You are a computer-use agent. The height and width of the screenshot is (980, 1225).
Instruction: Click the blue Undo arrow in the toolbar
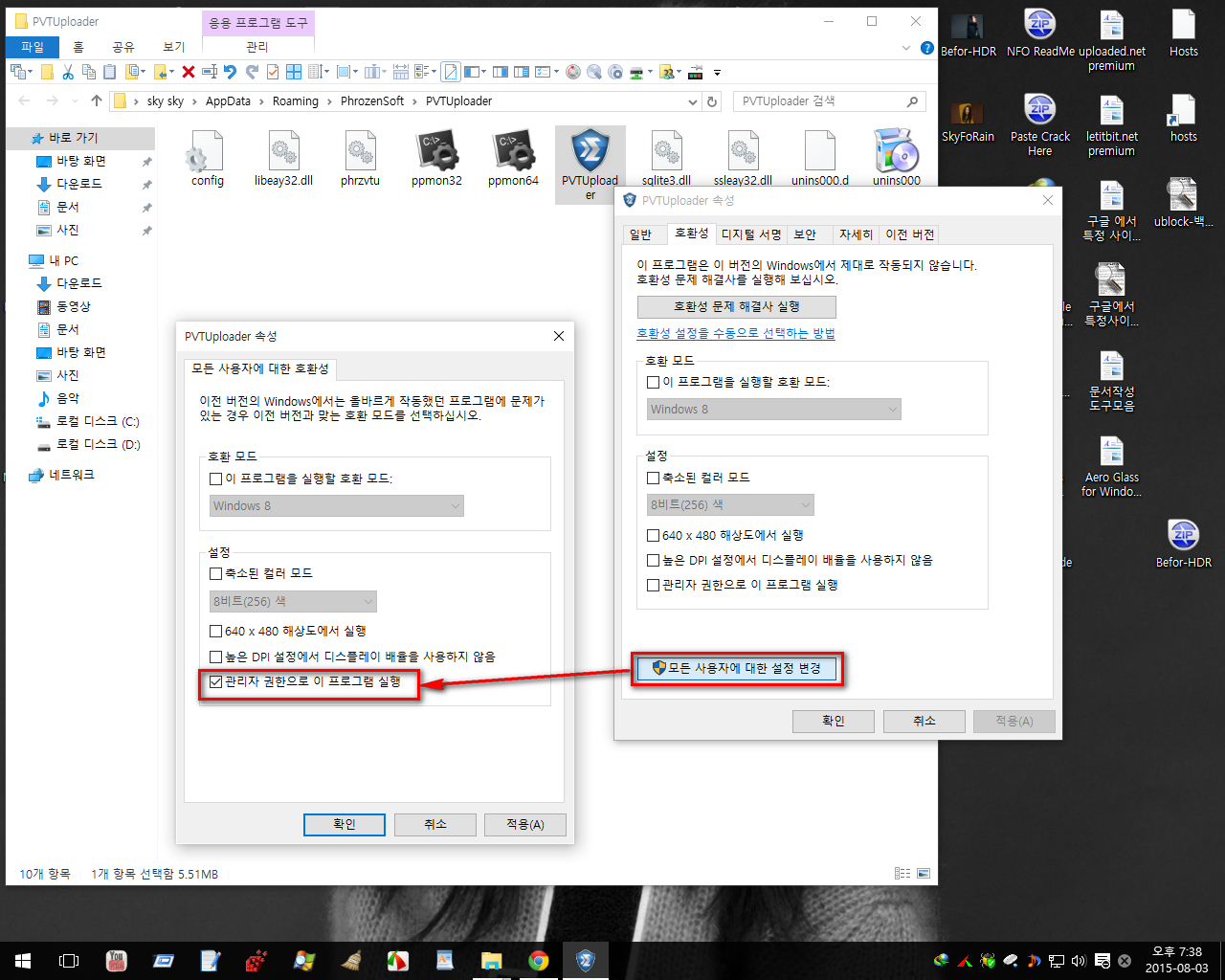230,72
